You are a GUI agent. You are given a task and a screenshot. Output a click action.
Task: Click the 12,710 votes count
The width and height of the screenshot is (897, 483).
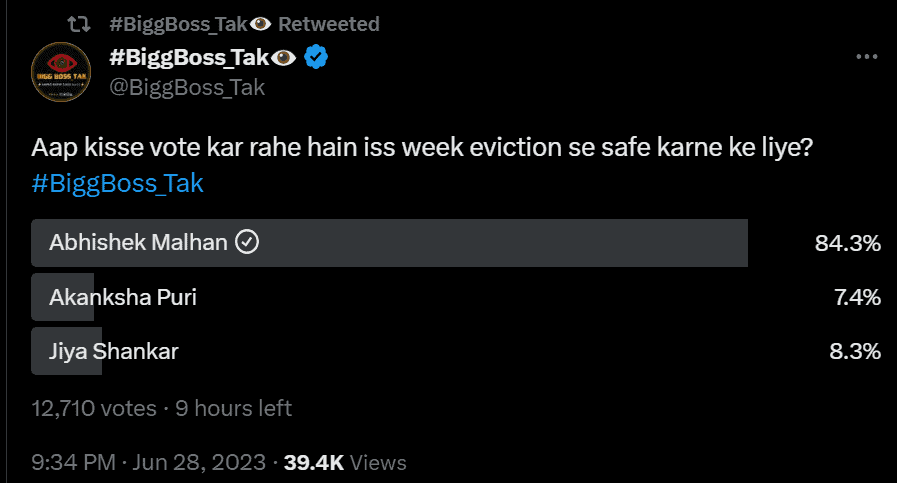tap(93, 408)
